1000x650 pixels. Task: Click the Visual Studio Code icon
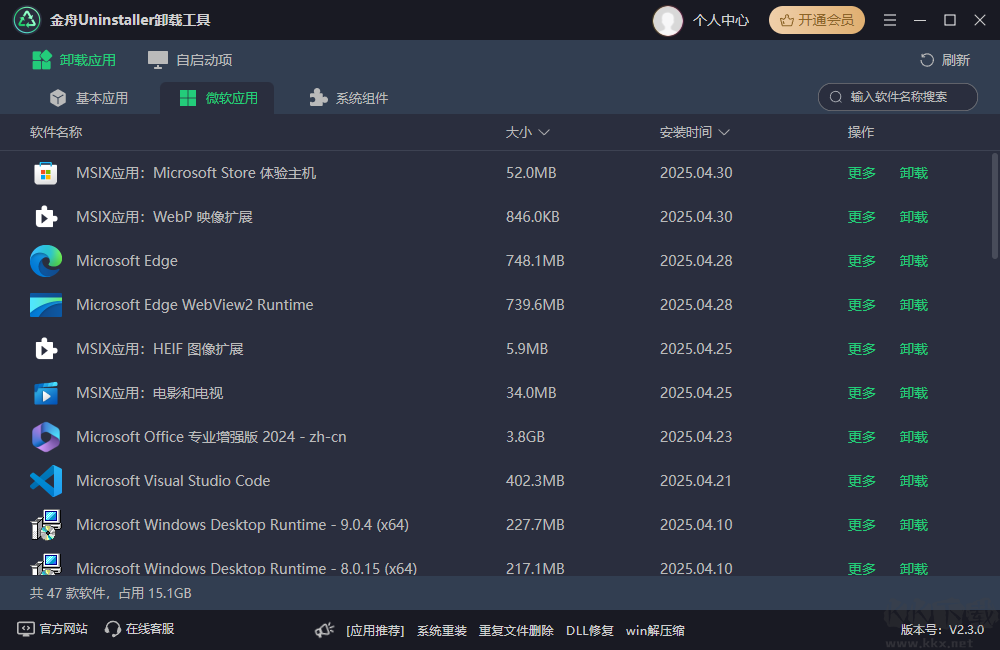tap(46, 481)
